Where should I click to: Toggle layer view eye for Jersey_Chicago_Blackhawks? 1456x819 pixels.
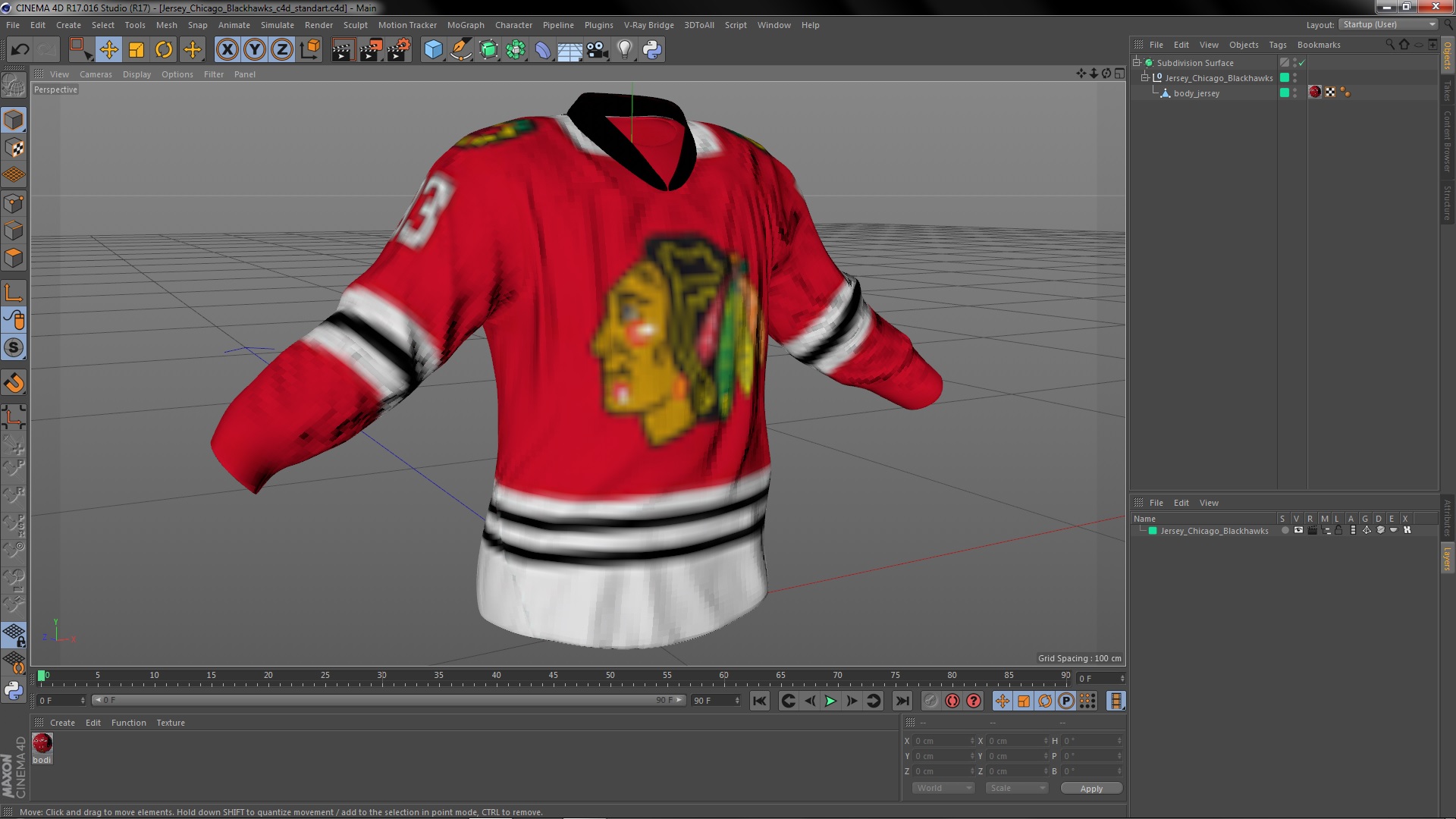pyautogui.click(x=1298, y=531)
